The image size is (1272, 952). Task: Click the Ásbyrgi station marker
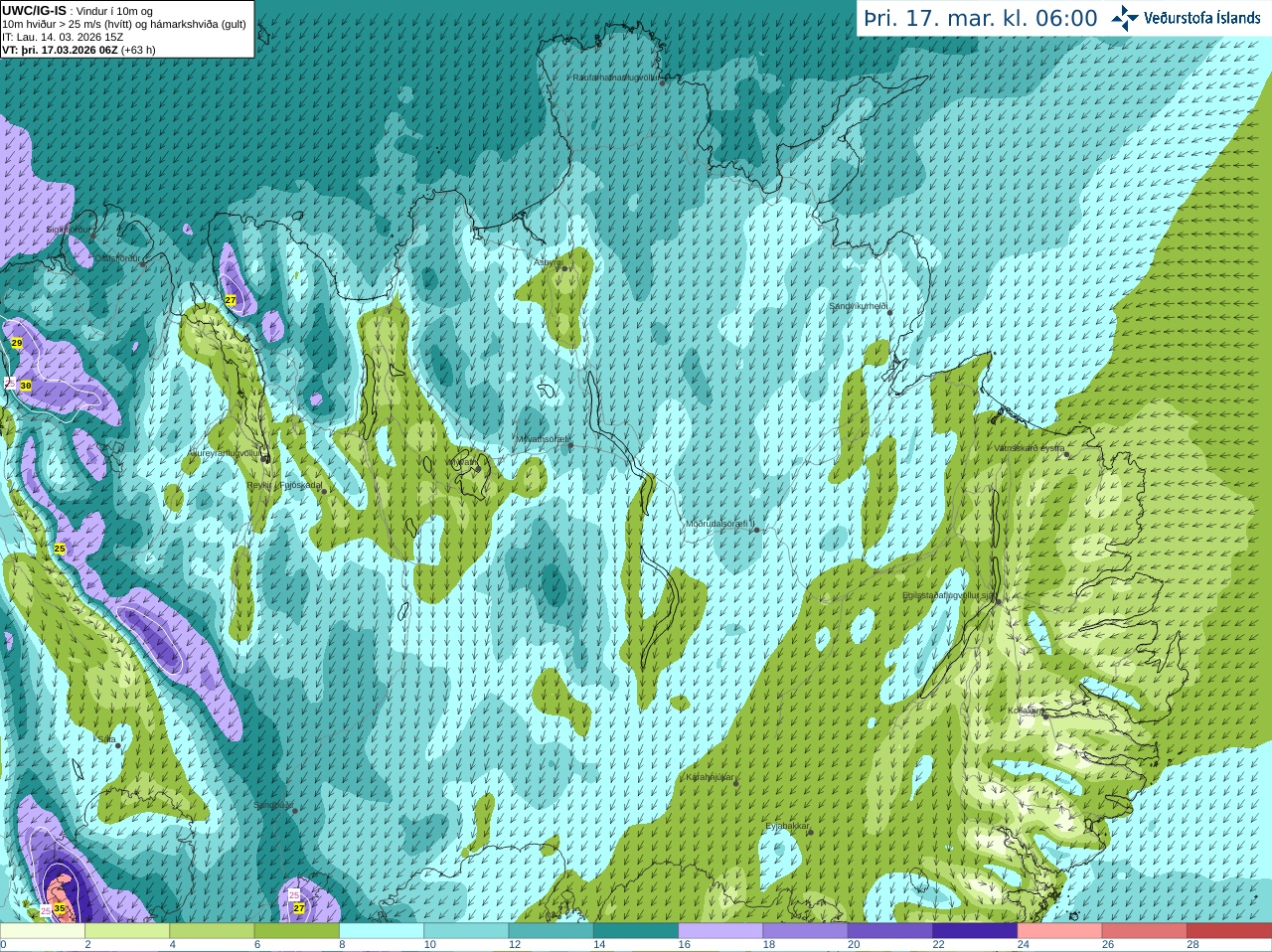tap(563, 267)
